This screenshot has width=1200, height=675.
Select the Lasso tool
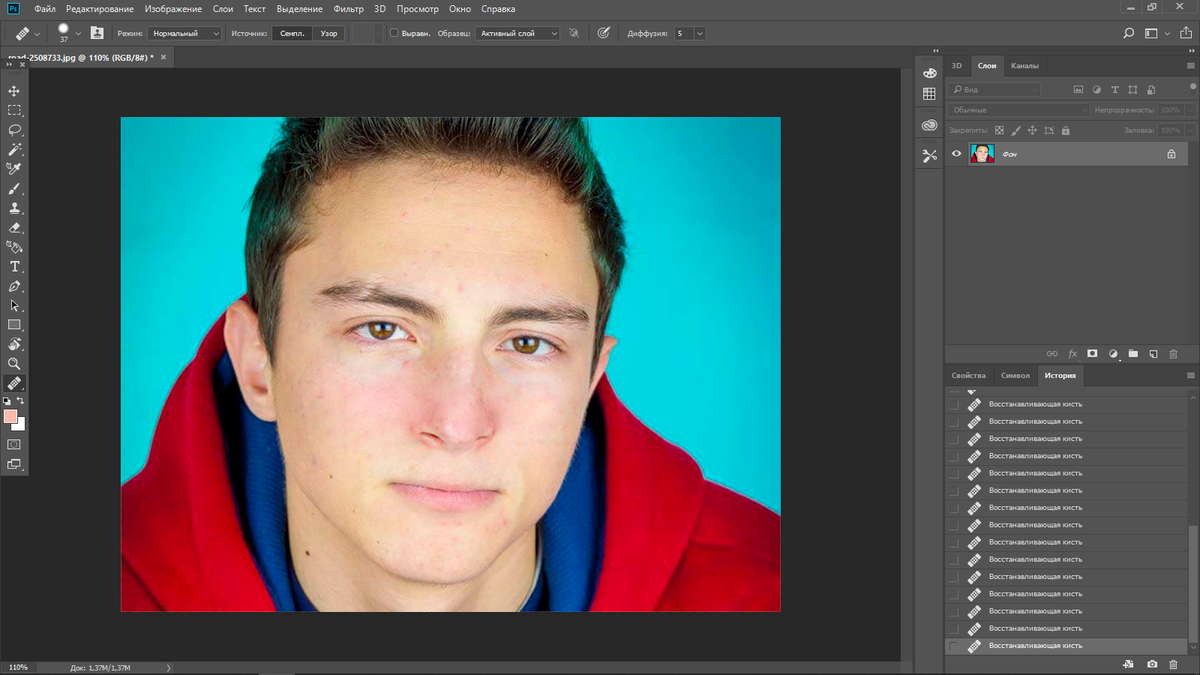click(14, 130)
